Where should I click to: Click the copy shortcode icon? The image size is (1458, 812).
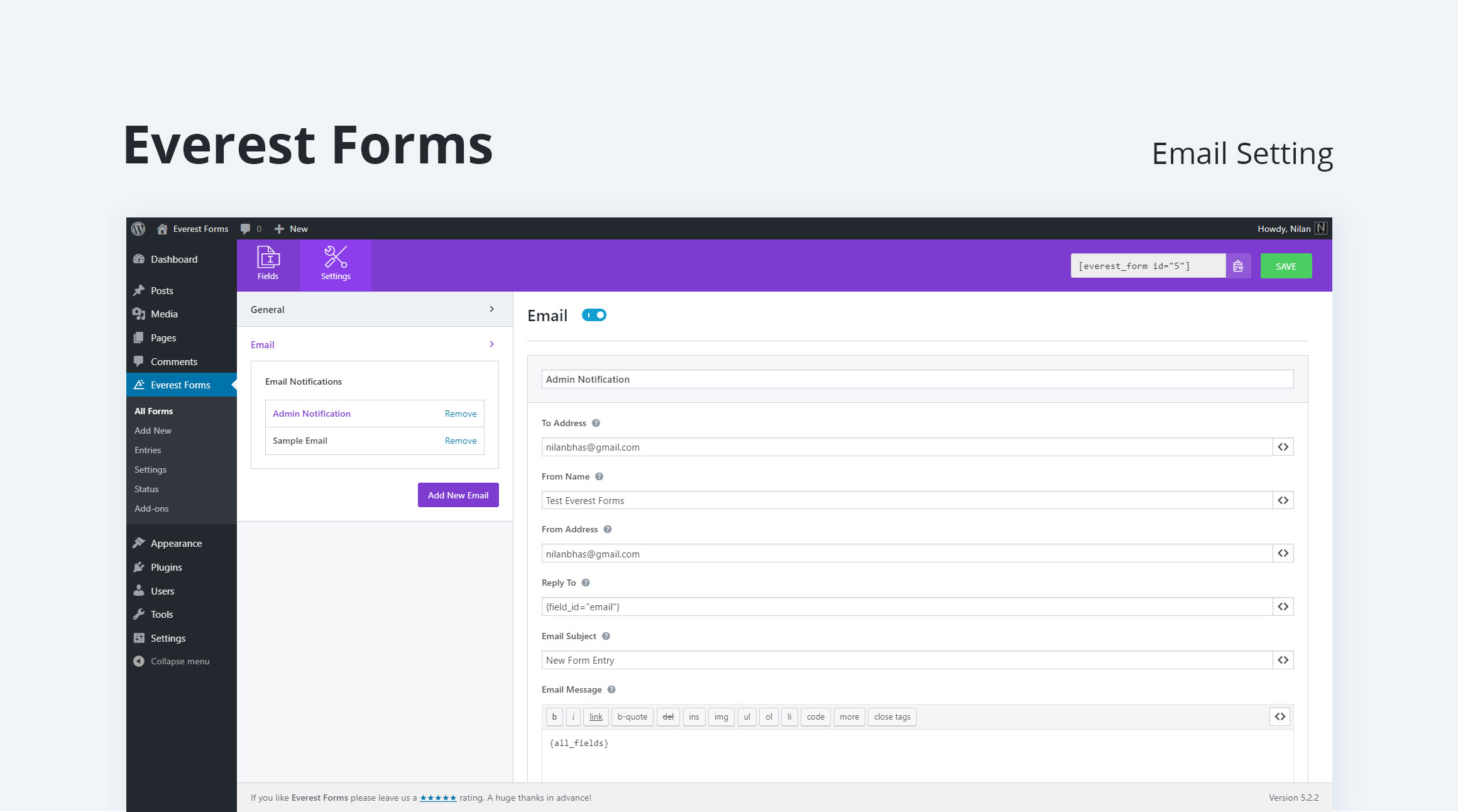pyautogui.click(x=1237, y=266)
